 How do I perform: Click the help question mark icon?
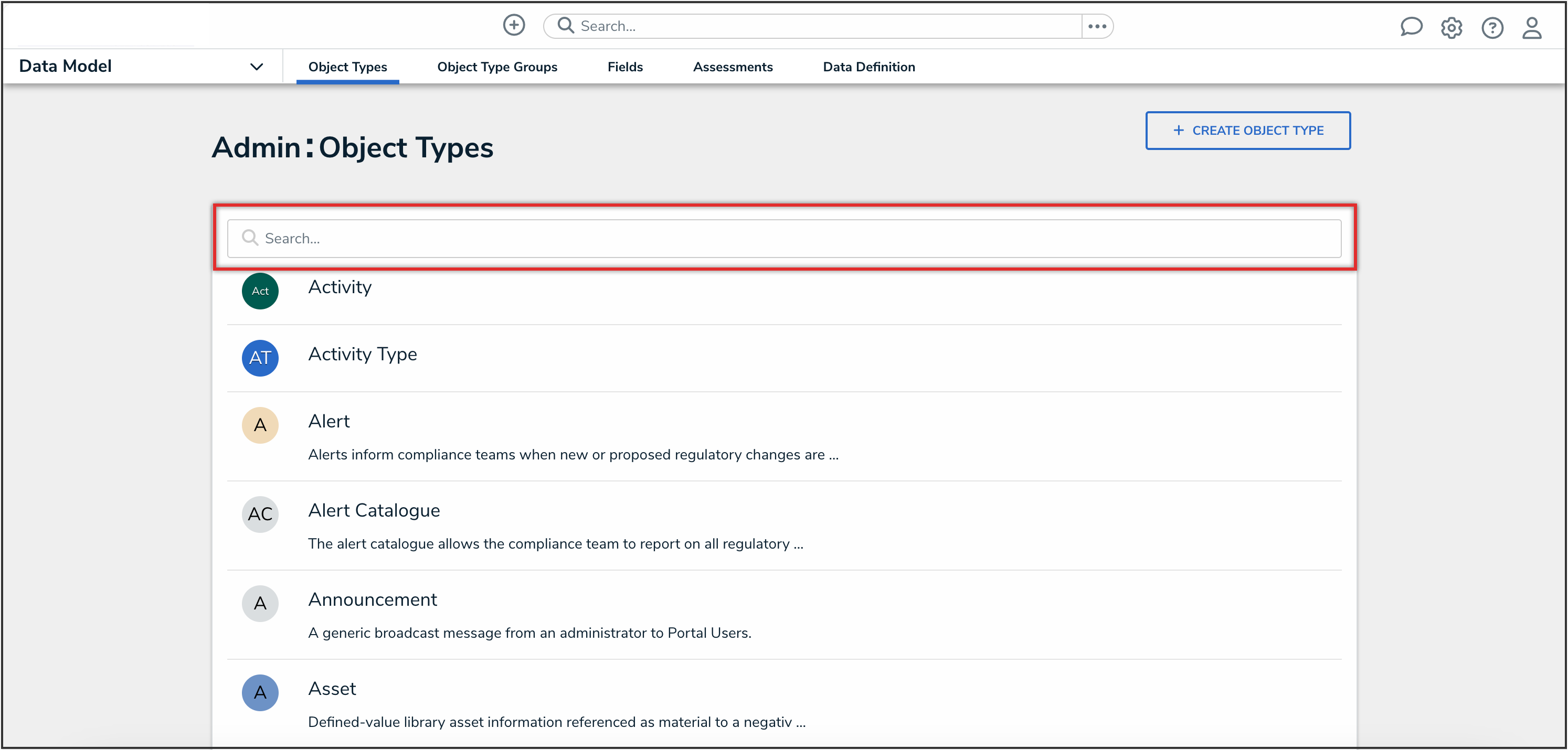[x=1492, y=27]
